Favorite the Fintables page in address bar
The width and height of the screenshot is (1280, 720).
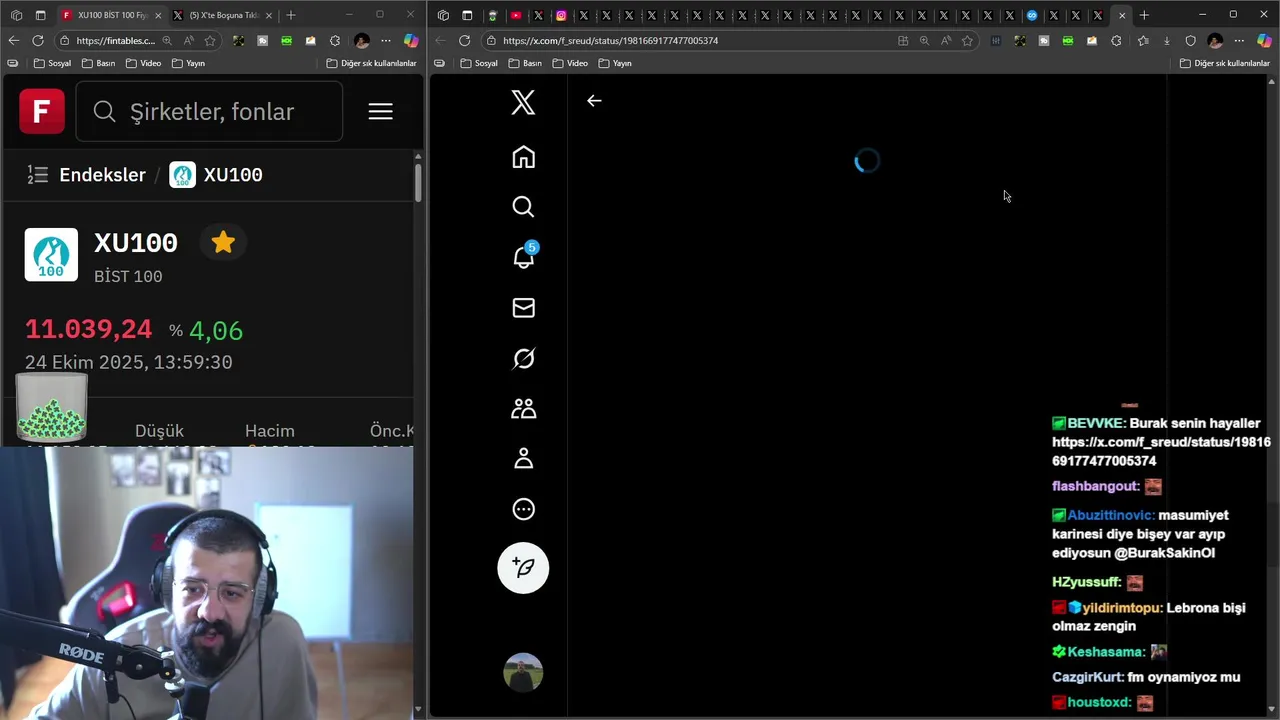[210, 41]
